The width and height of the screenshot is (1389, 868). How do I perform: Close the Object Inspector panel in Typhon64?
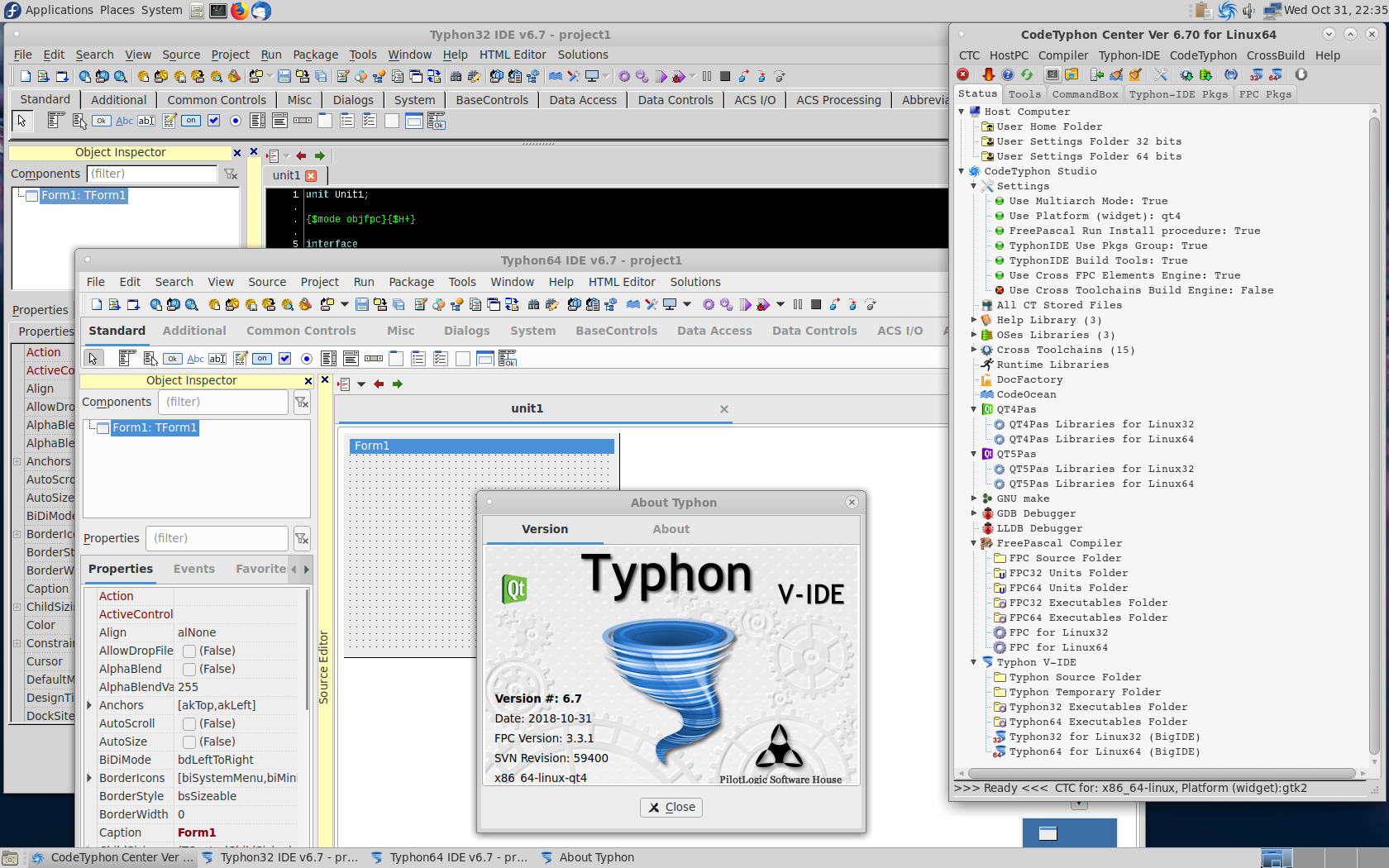308,381
